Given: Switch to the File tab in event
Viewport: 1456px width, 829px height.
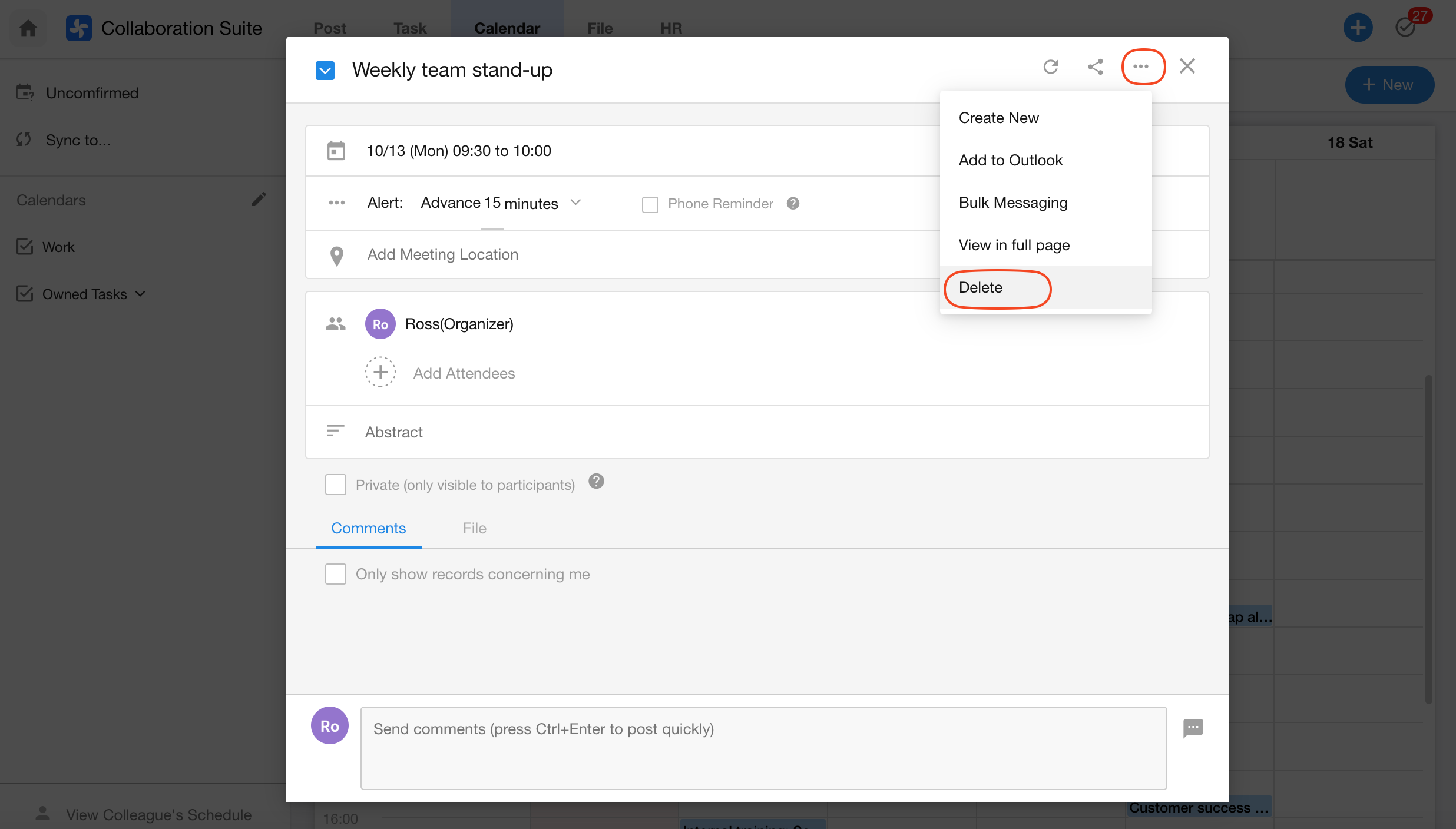Looking at the screenshot, I should (x=474, y=528).
